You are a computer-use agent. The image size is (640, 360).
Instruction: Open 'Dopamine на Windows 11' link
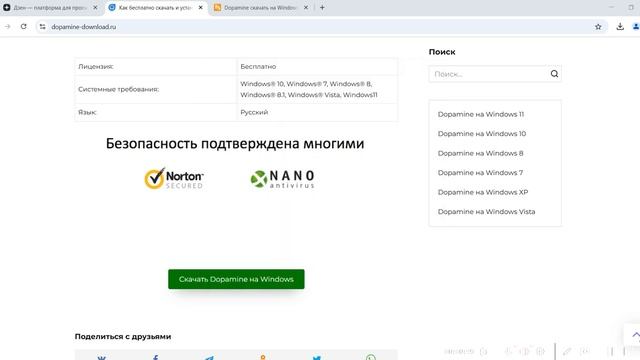tap(481, 114)
